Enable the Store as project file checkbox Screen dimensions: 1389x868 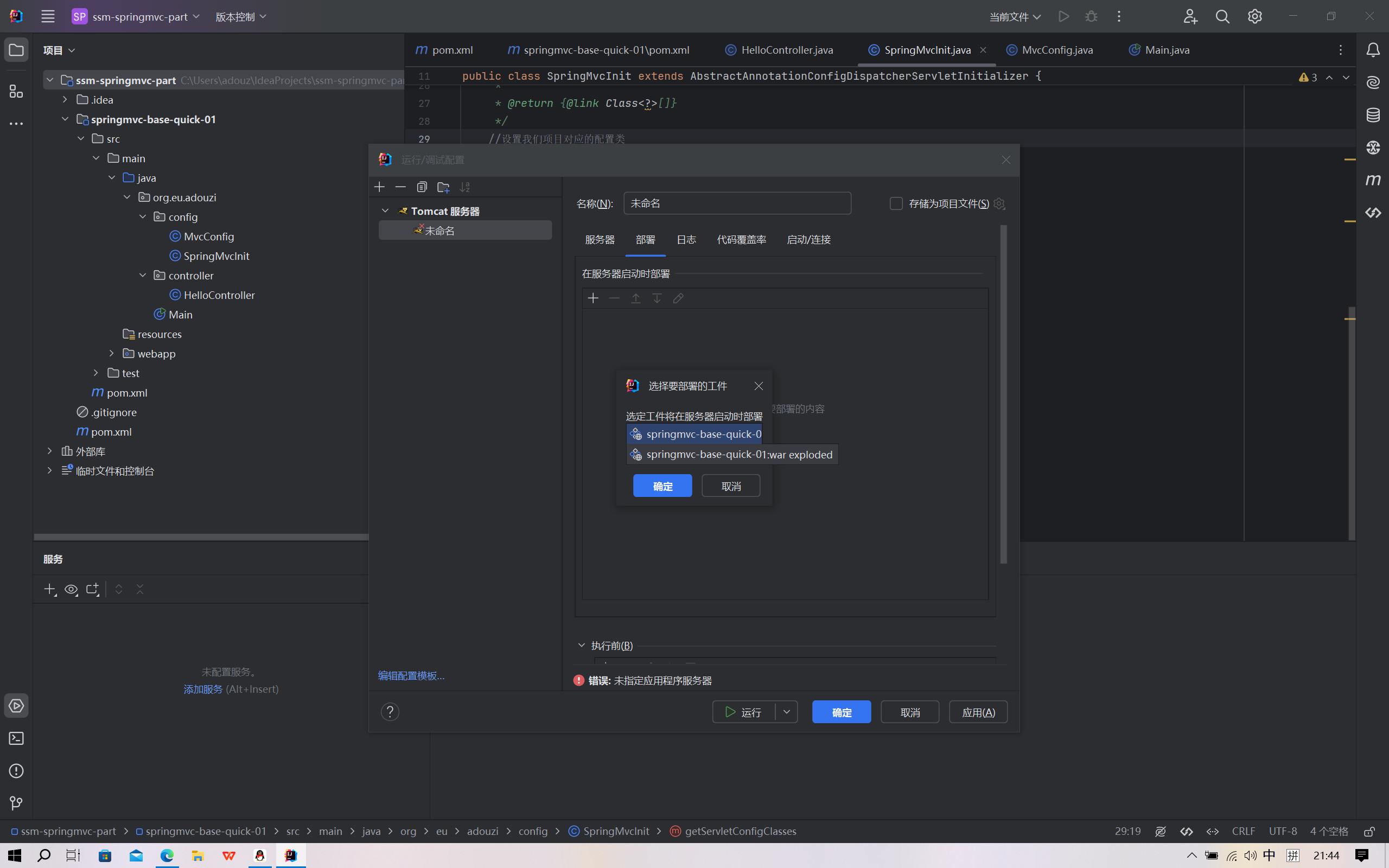pyautogui.click(x=895, y=204)
